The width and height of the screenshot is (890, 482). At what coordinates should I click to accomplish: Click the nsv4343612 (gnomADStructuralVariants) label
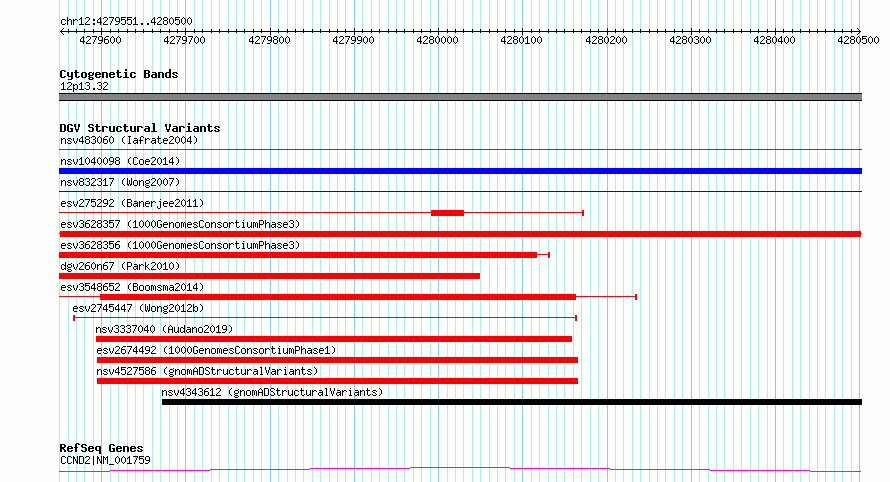click(272, 392)
